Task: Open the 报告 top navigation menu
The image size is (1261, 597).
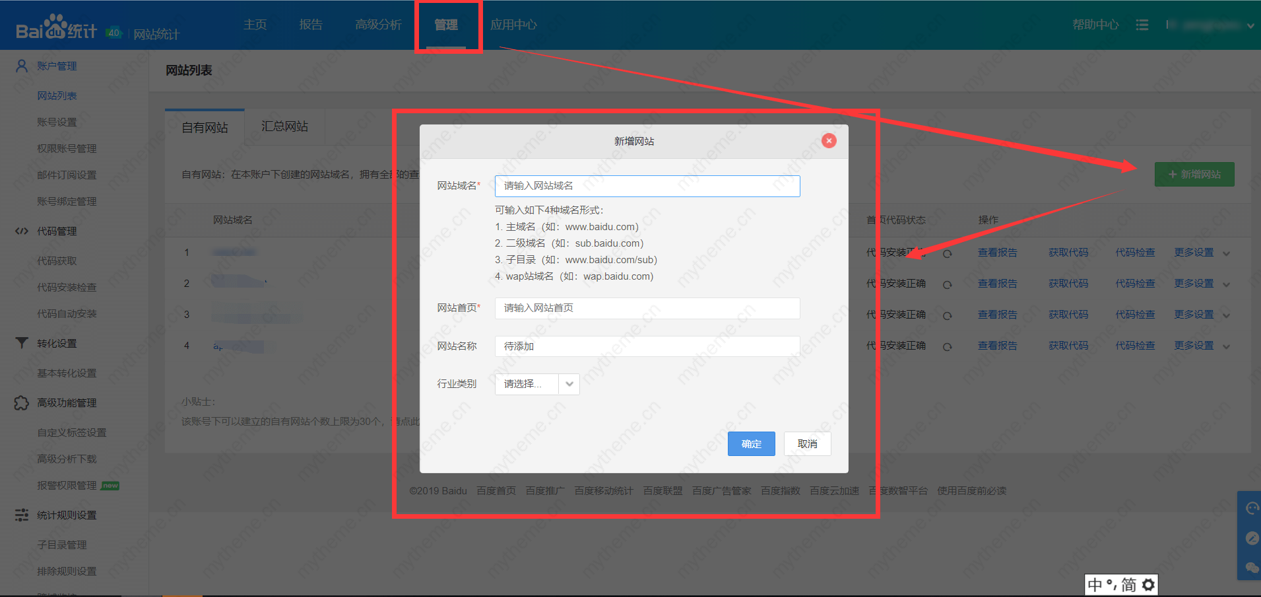Action: click(x=311, y=25)
